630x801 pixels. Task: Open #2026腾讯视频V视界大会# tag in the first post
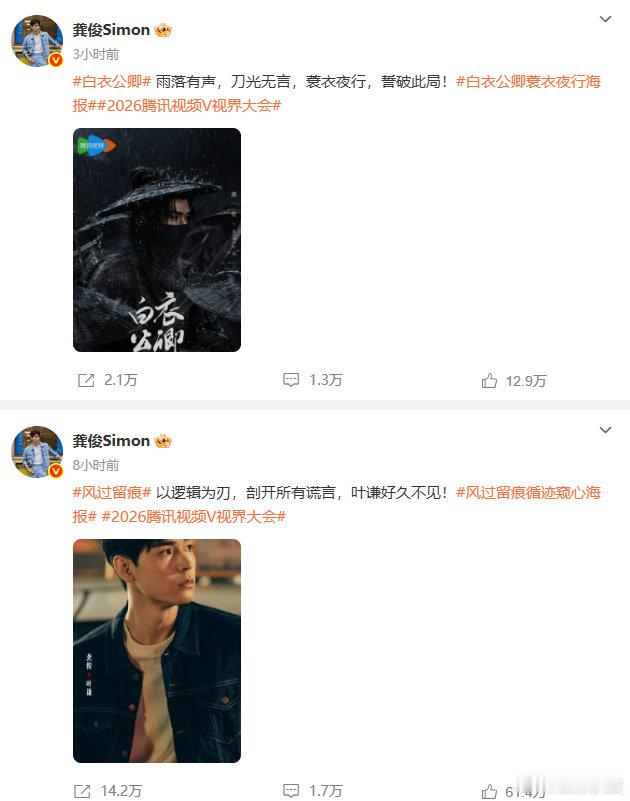pyautogui.click(x=190, y=106)
